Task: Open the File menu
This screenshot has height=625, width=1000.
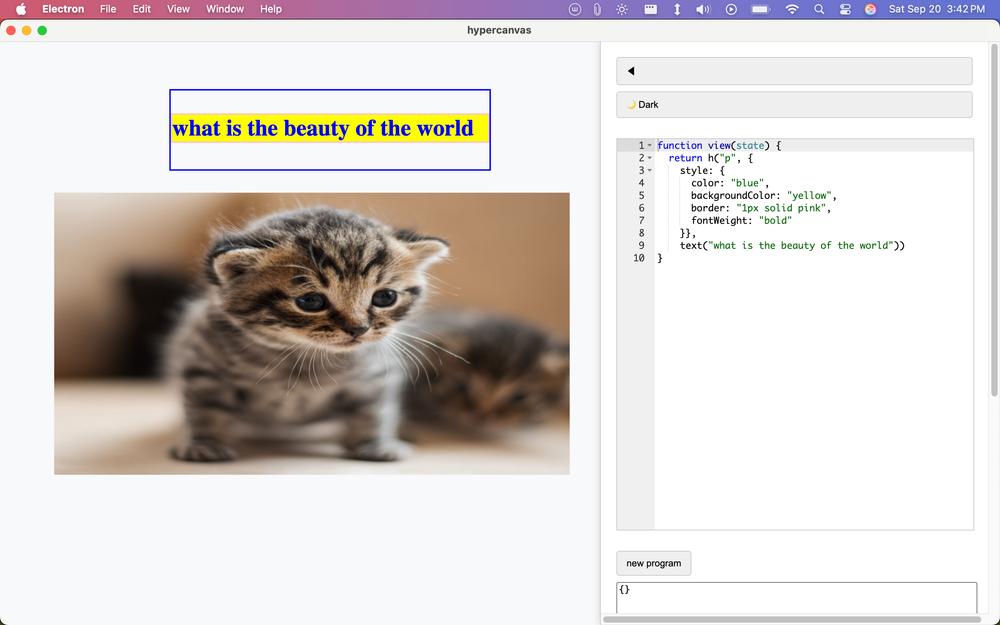Action: point(108,9)
